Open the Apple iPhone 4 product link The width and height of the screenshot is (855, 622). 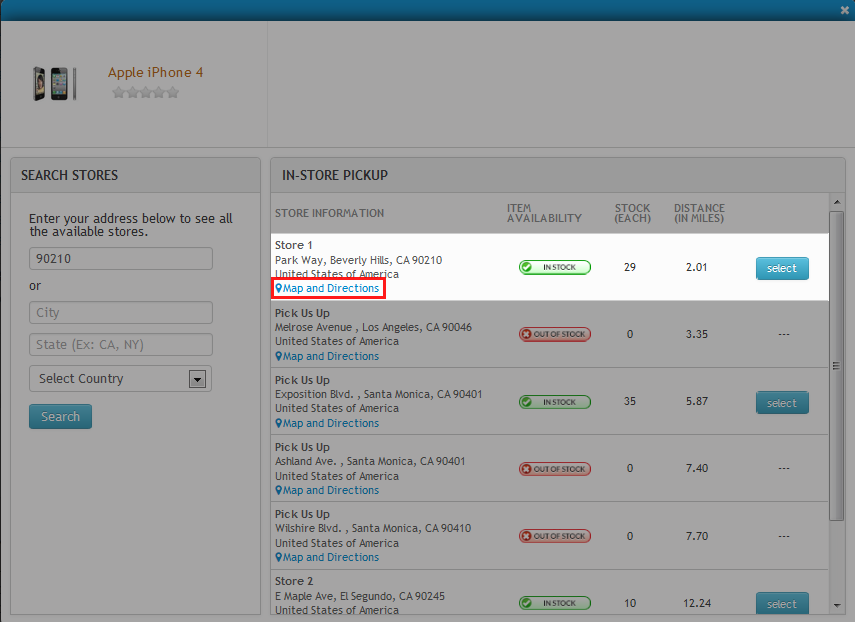155,73
